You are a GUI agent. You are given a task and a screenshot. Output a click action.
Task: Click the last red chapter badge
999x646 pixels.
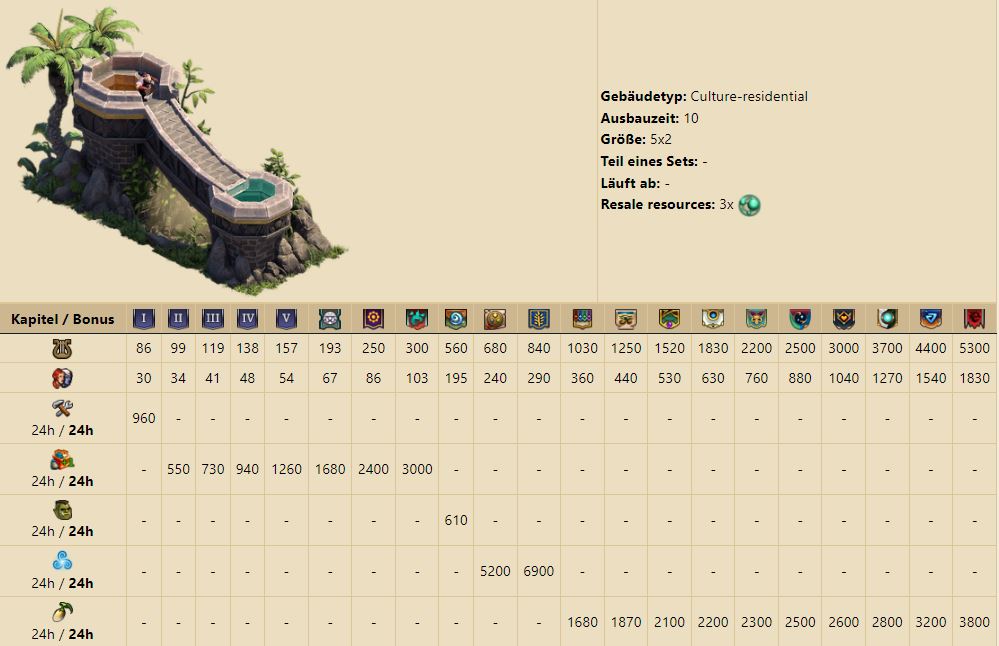point(974,319)
